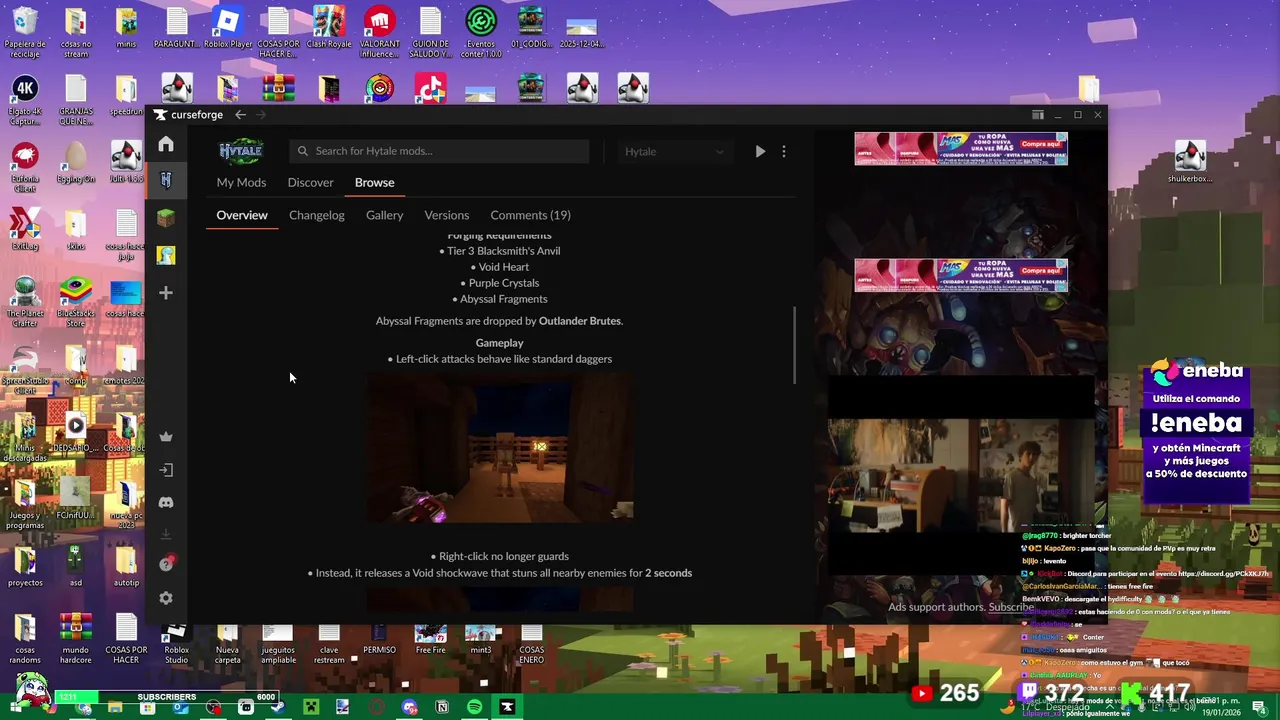Switch to the My Mods tab
Viewport: 1280px width, 720px height.
(241, 182)
